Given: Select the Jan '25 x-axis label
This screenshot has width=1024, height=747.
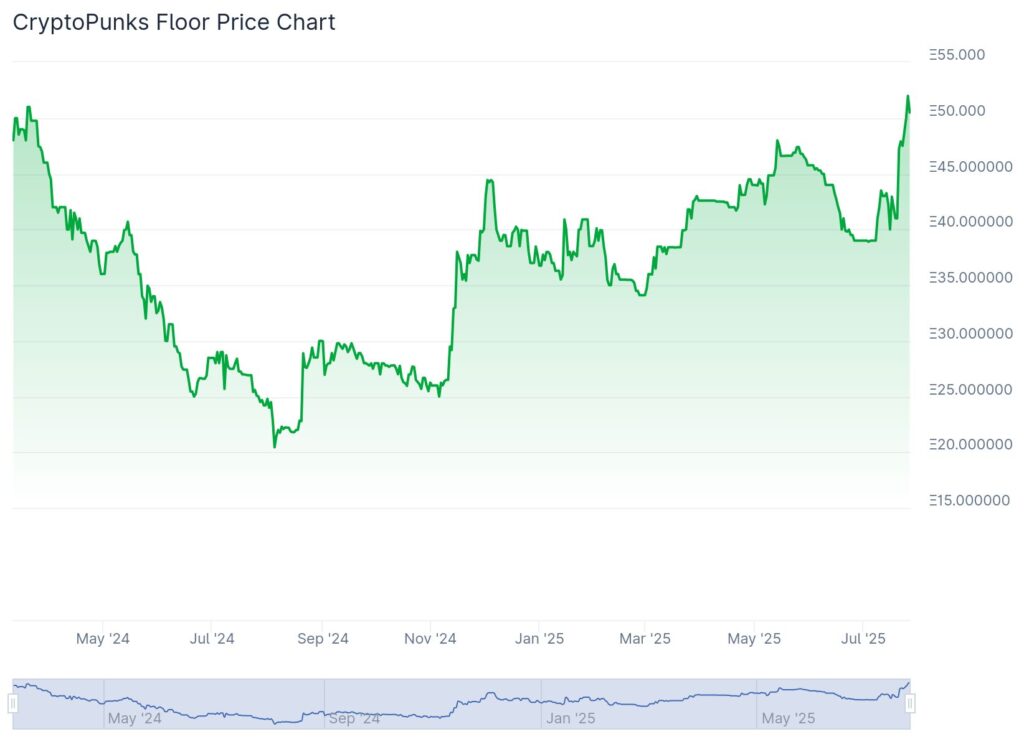Looking at the screenshot, I should (x=539, y=639).
